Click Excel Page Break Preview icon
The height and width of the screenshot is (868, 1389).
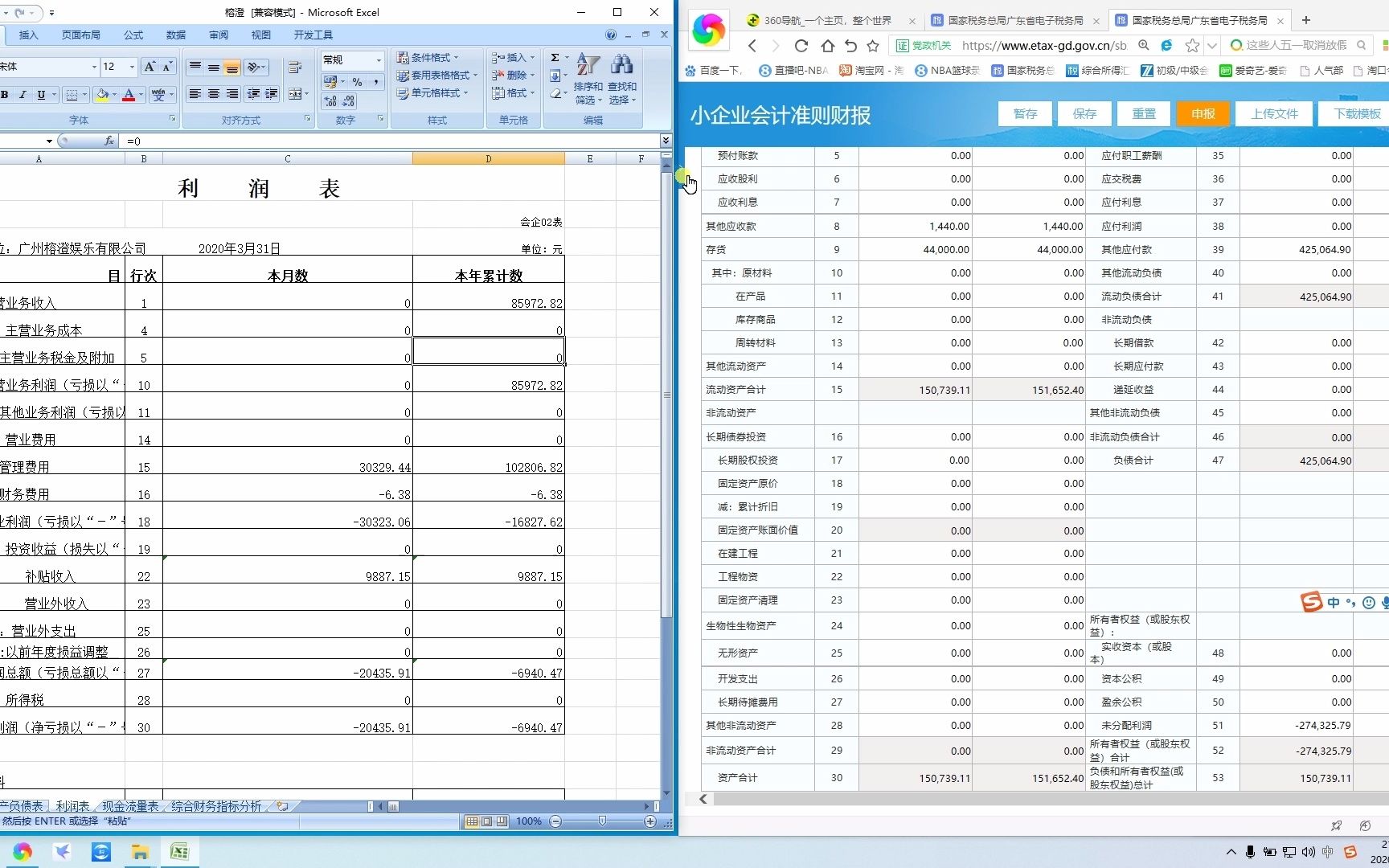502,821
